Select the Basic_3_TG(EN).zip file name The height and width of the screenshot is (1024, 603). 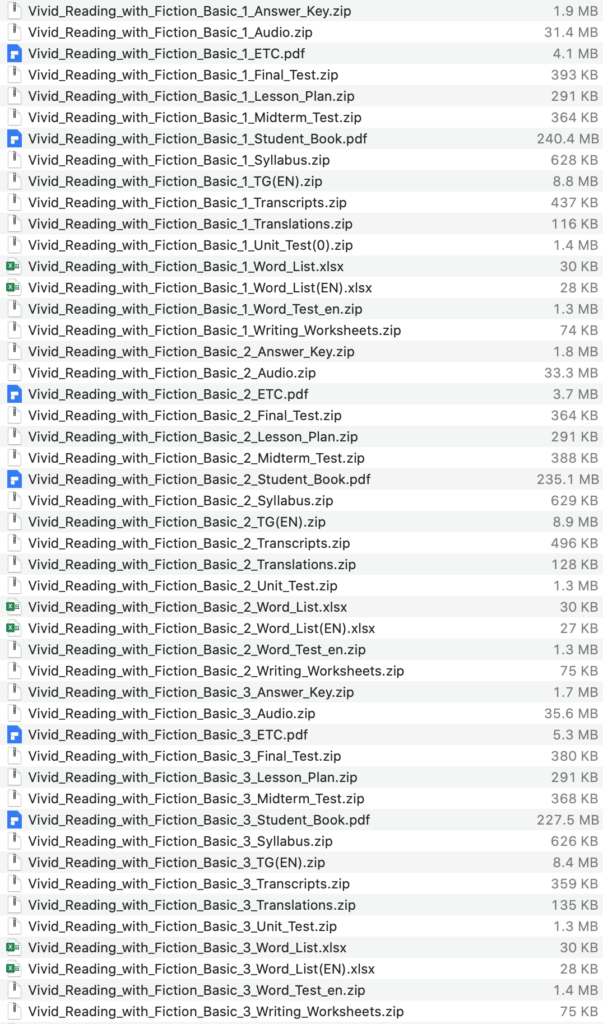tap(175, 862)
